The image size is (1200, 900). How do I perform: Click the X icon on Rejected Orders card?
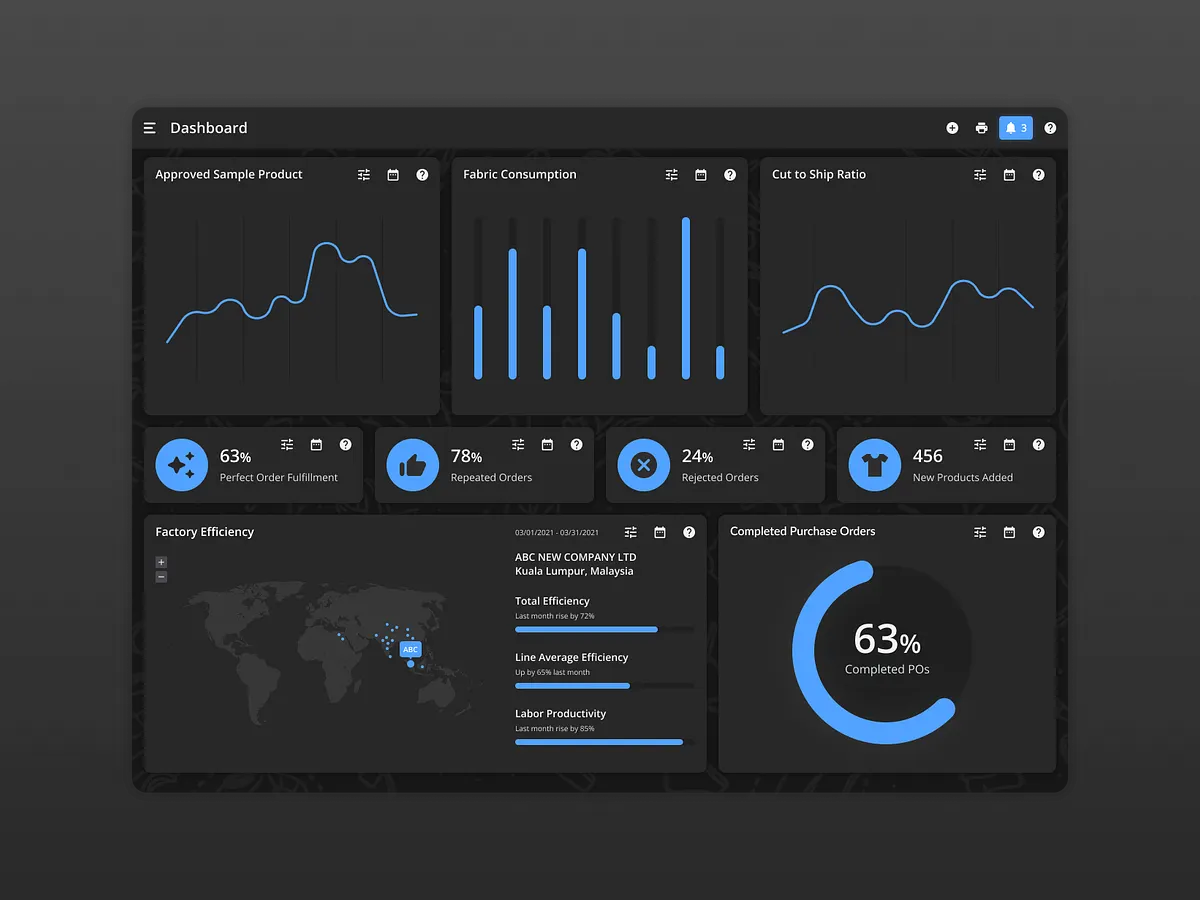click(x=643, y=464)
